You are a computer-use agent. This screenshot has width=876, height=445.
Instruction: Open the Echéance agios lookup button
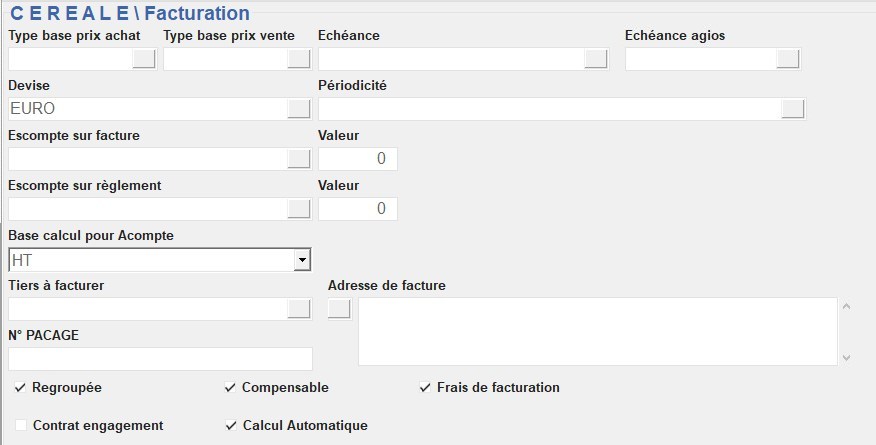[788, 59]
